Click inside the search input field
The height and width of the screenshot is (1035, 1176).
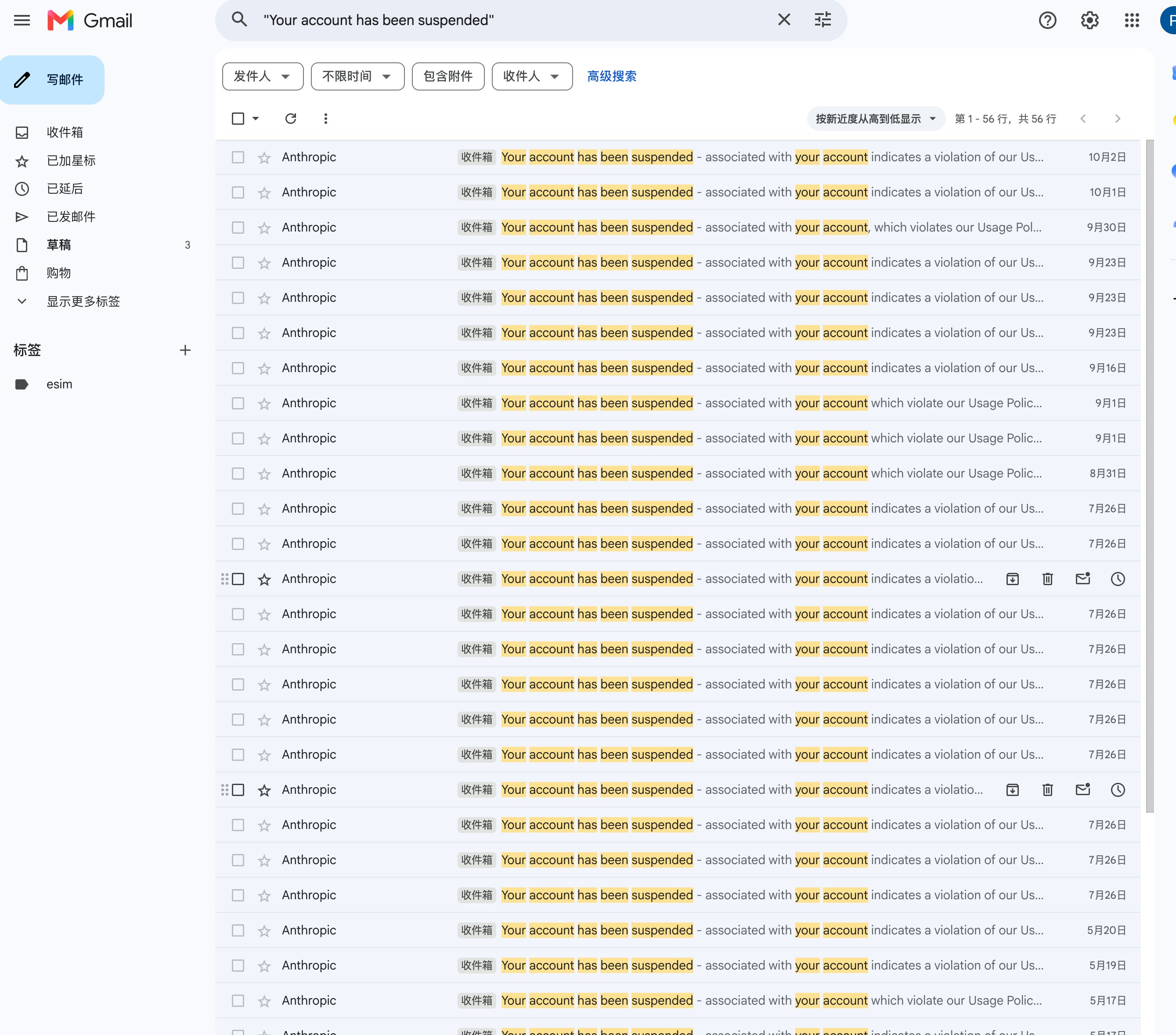pyautogui.click(x=512, y=20)
